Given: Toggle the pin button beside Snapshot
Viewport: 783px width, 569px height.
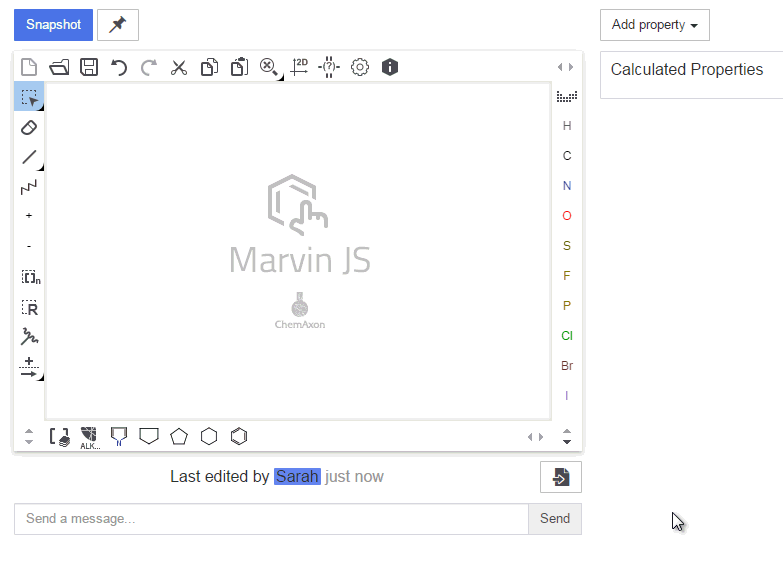Looking at the screenshot, I should tap(118, 25).
